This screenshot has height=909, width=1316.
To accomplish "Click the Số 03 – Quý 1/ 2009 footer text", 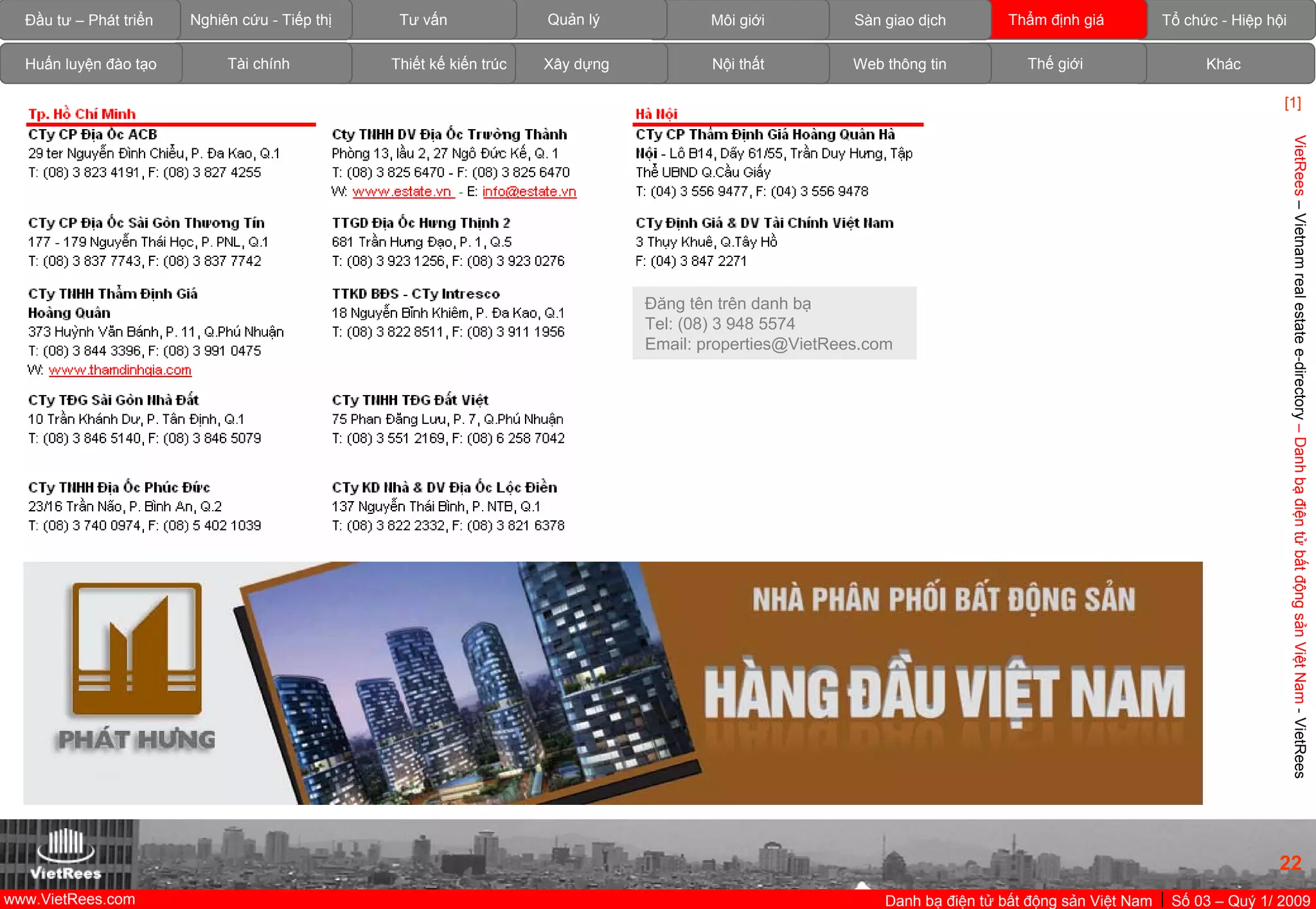I will click(1240, 901).
